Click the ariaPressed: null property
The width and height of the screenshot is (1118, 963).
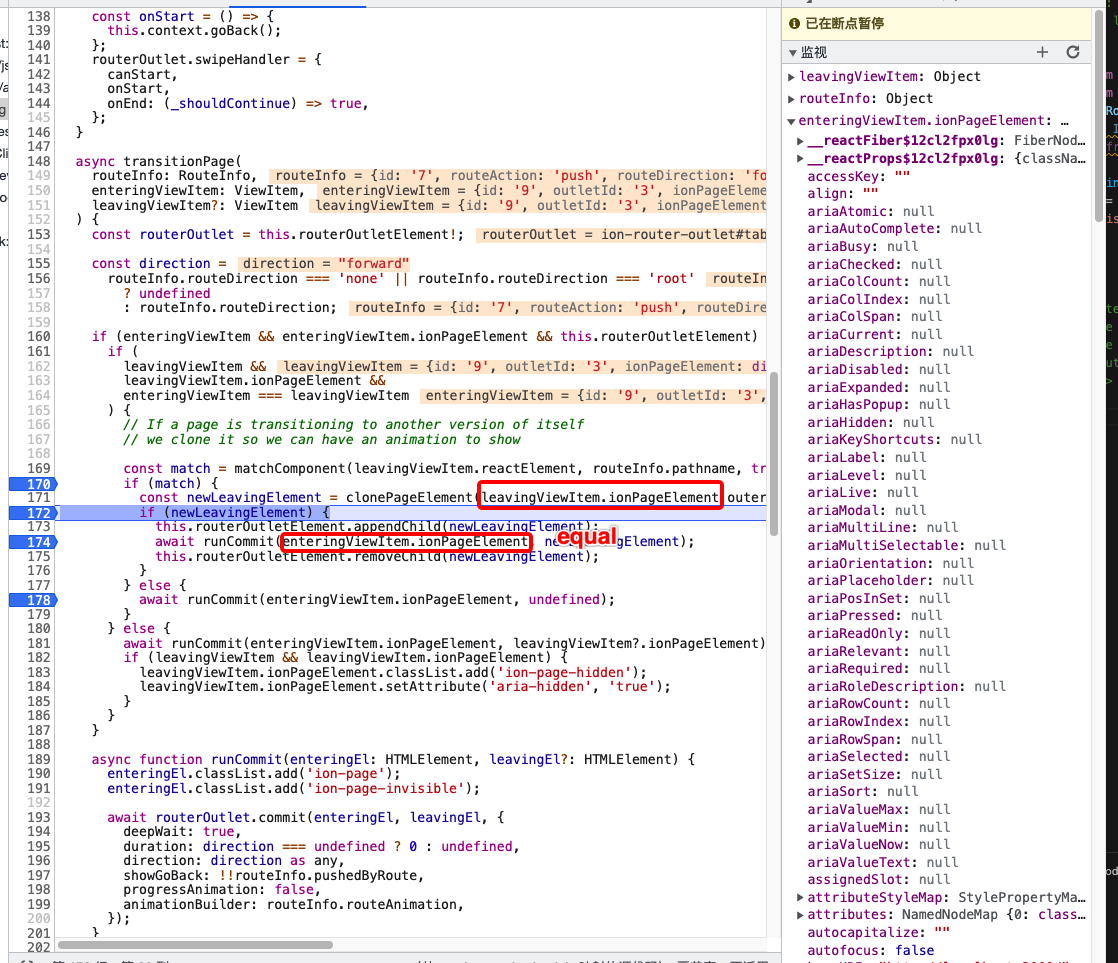[x=874, y=615]
